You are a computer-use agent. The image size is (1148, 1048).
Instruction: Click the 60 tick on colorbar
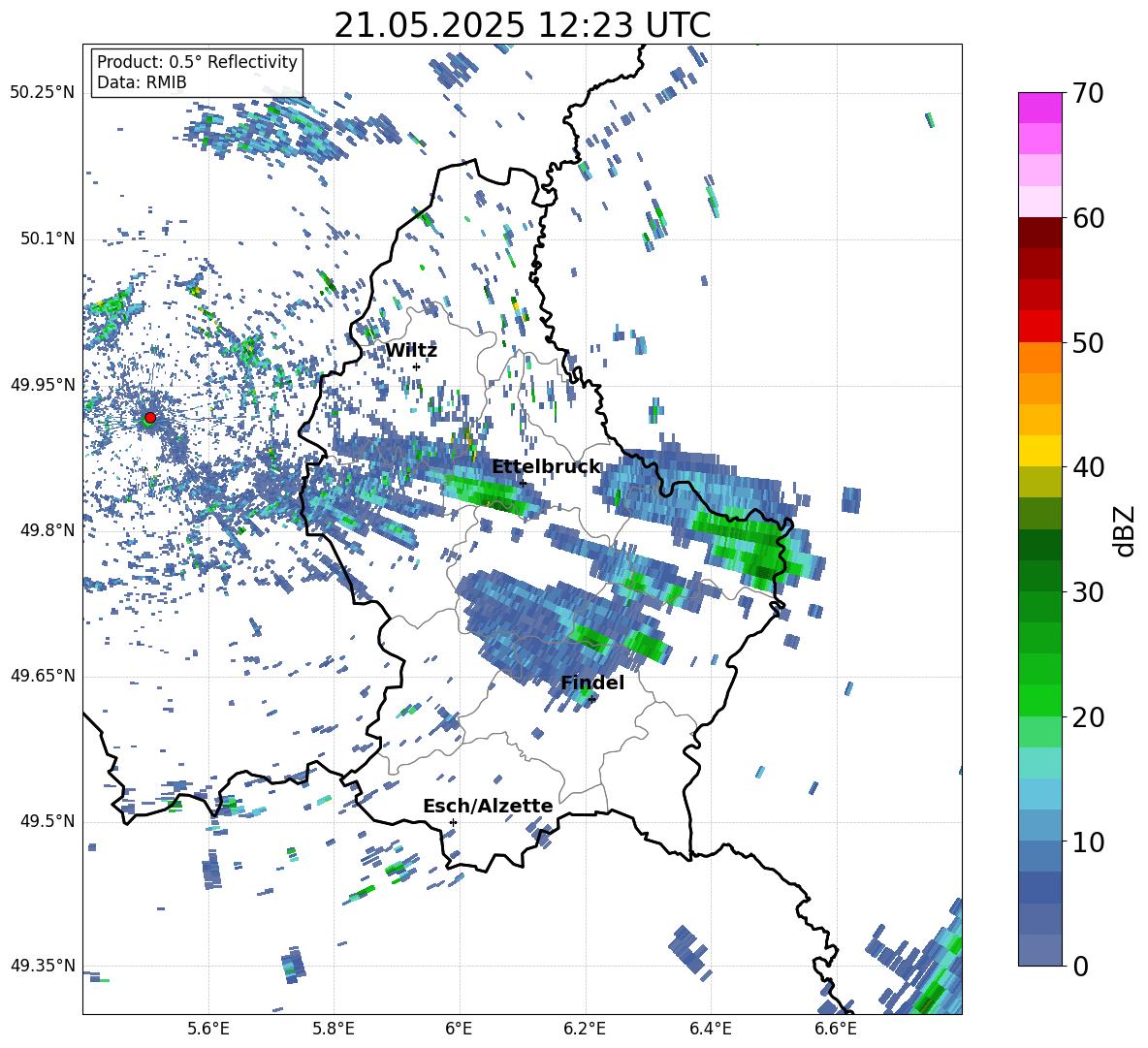[1088, 218]
